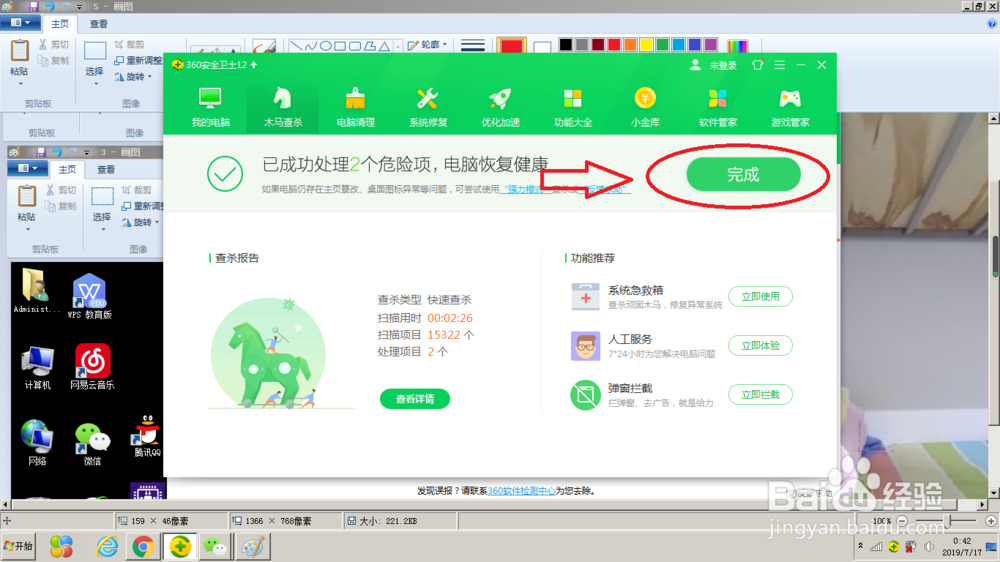Pick the yellow palette color
The width and height of the screenshot is (1000, 562).
[646, 45]
